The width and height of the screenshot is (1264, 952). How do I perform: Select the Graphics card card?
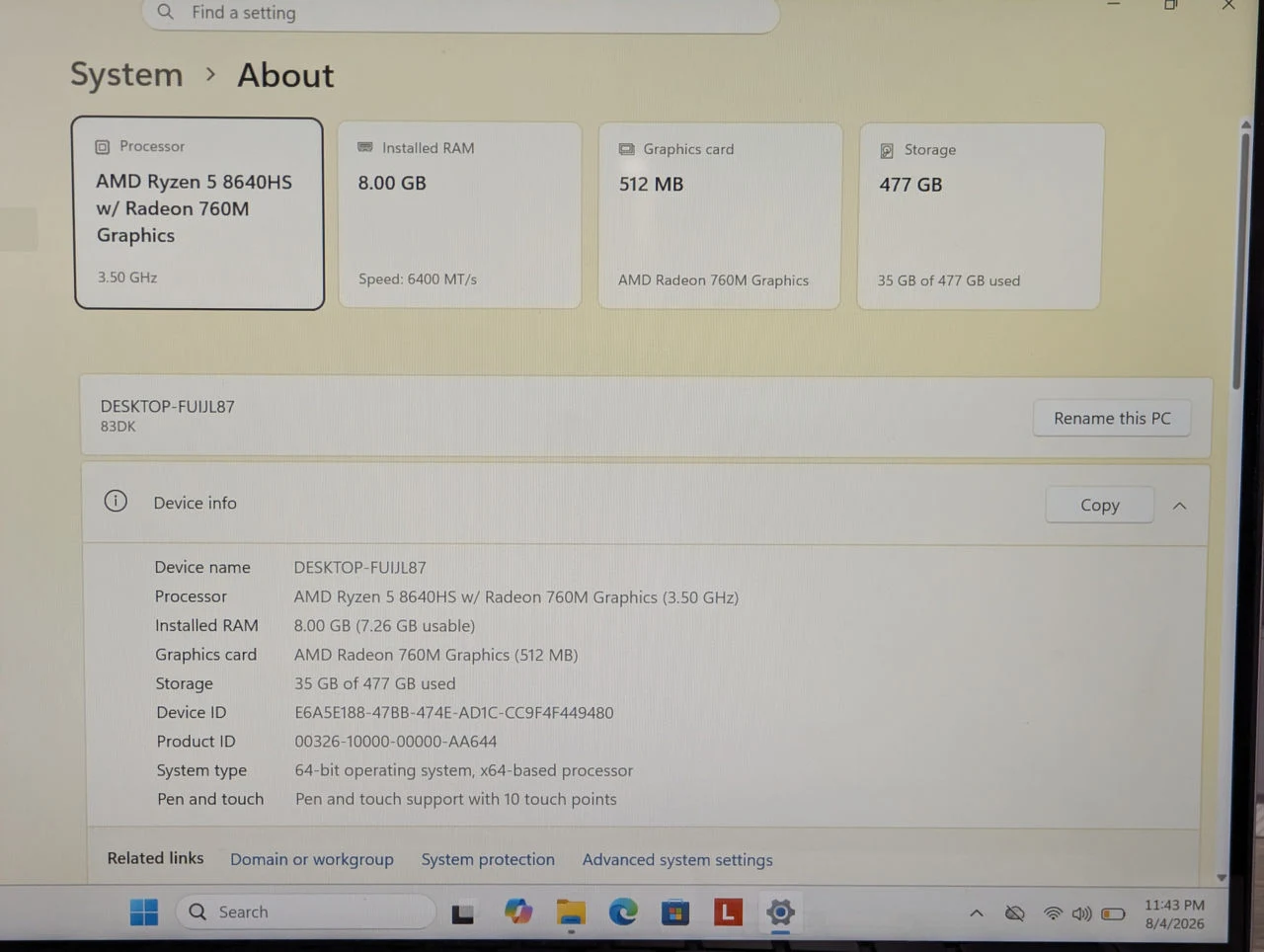click(720, 215)
